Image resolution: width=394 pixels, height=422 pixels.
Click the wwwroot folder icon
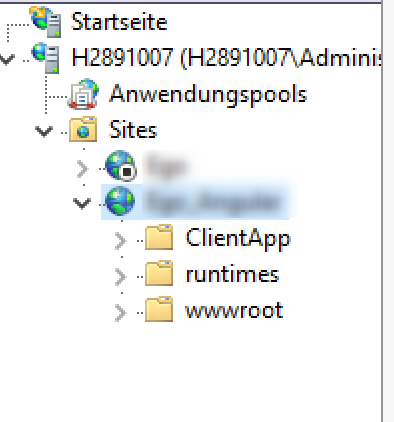(159, 309)
